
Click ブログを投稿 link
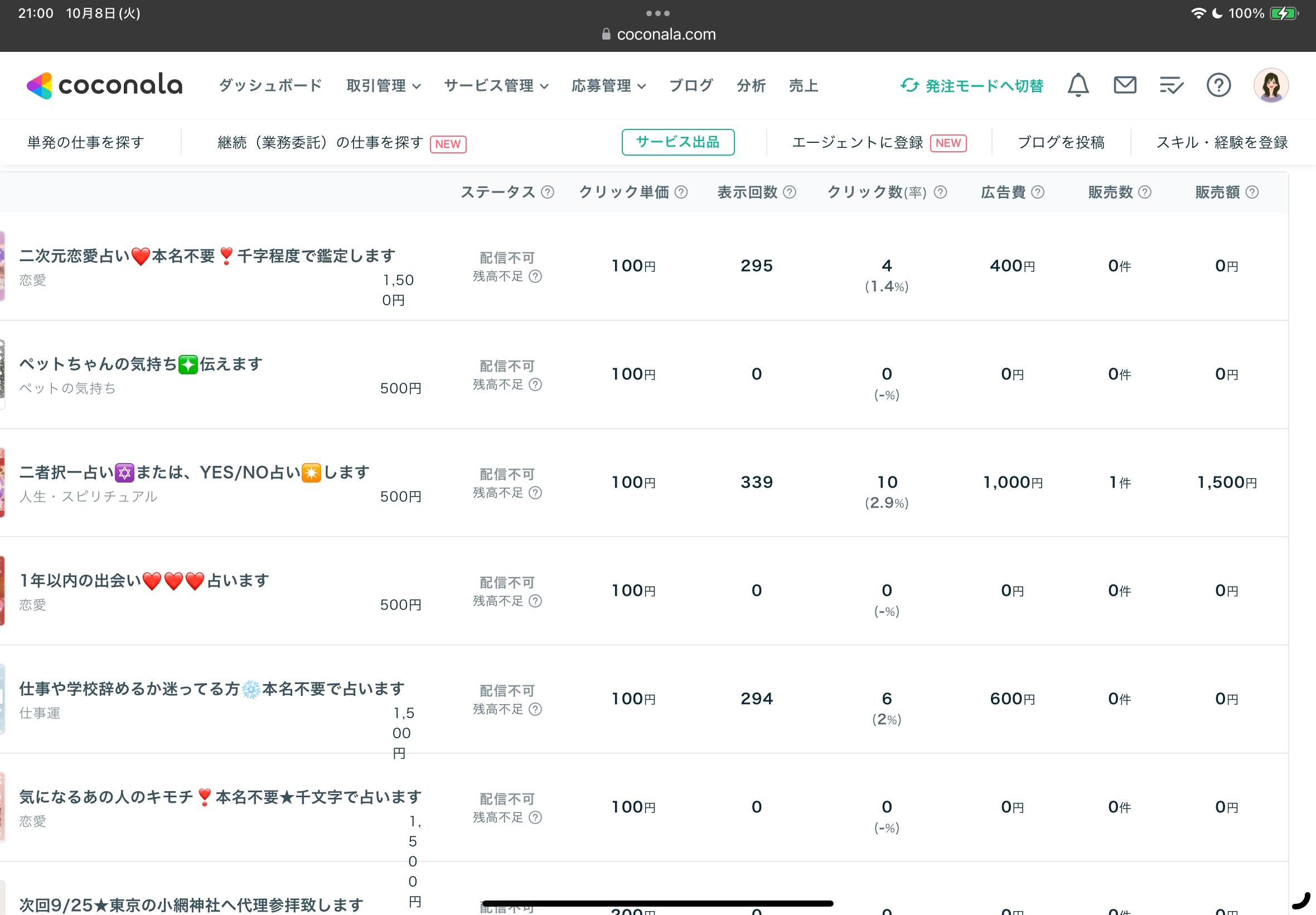[1061, 142]
